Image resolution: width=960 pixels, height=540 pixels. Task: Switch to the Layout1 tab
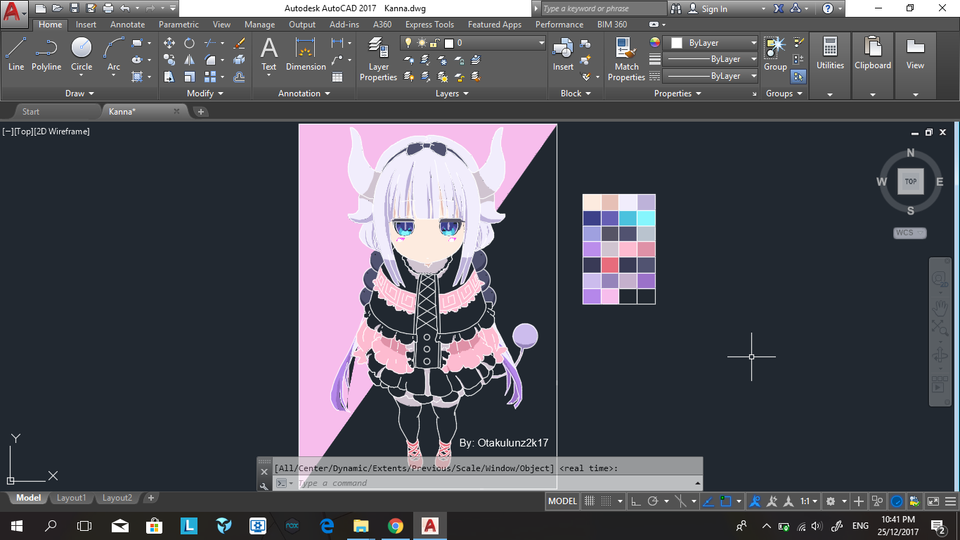[x=71, y=498]
